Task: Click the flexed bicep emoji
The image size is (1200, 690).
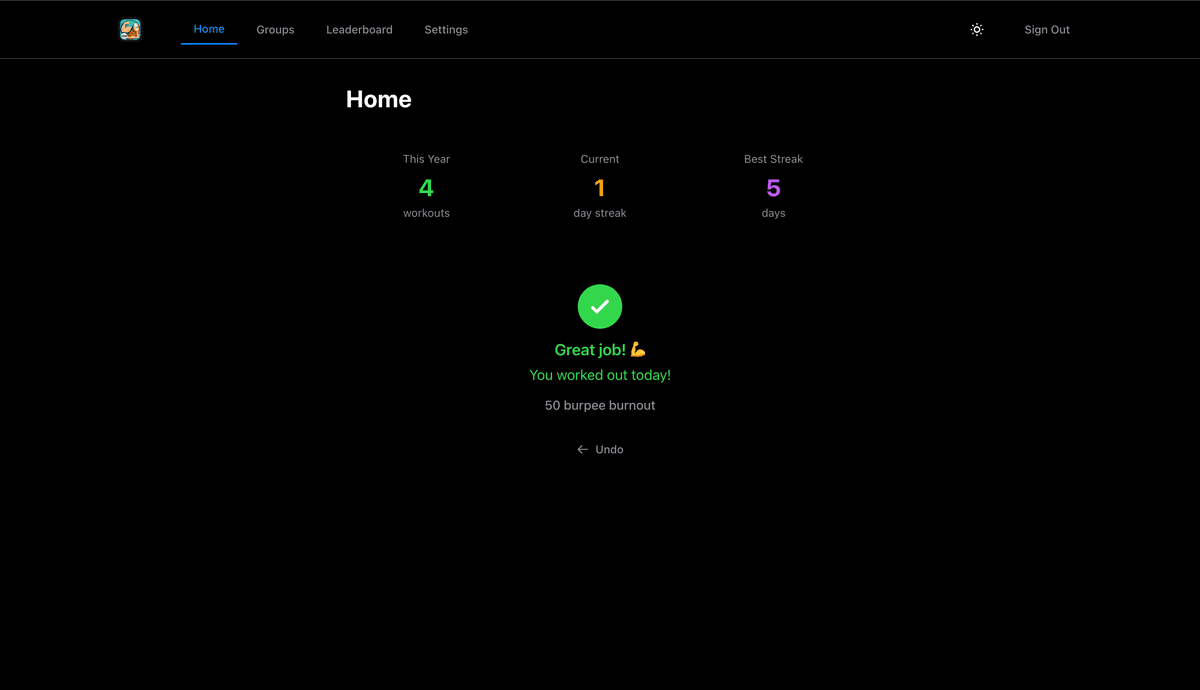Action: click(x=638, y=350)
